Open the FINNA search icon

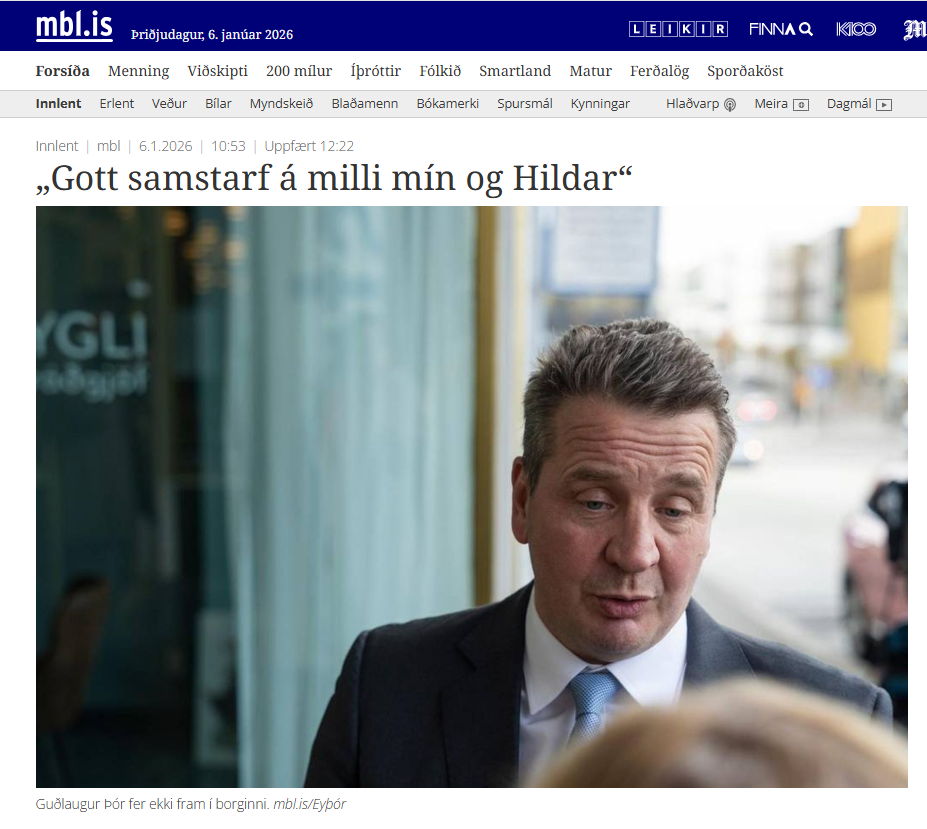(x=780, y=29)
